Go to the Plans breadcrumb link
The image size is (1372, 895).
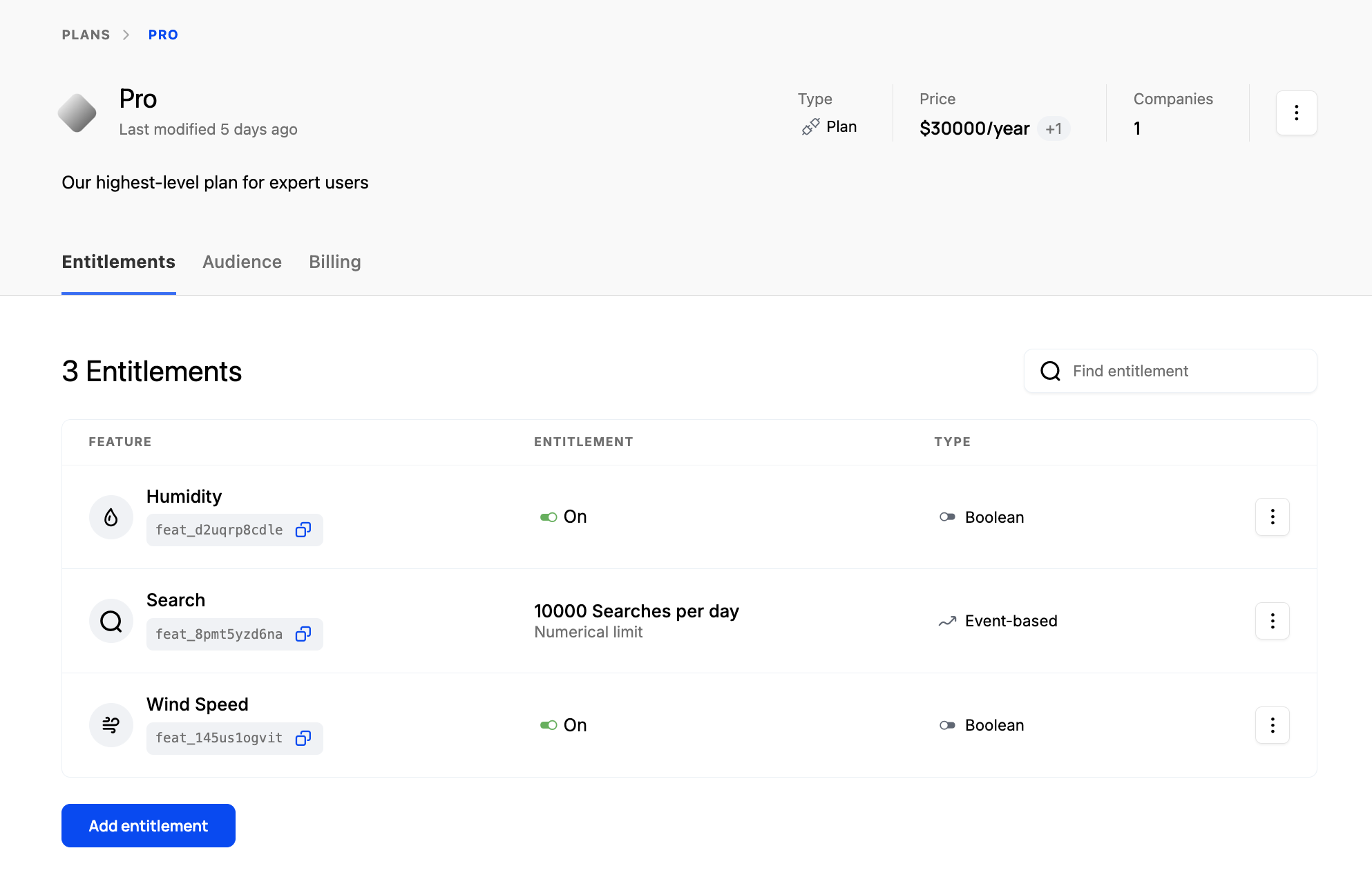[86, 35]
